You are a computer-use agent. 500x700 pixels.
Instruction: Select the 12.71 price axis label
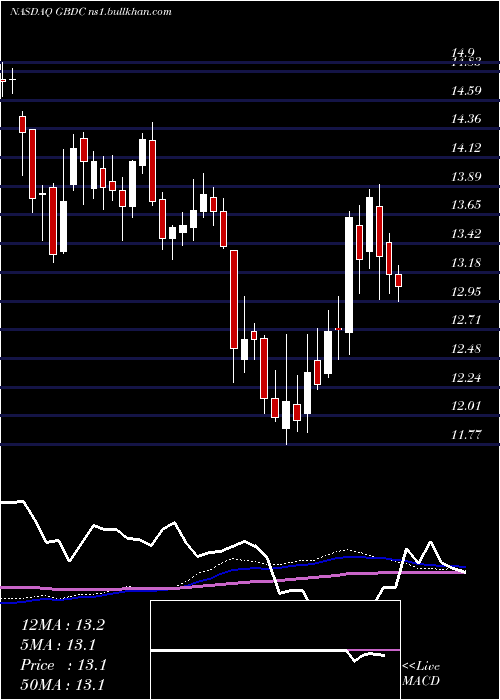[x=466, y=320]
